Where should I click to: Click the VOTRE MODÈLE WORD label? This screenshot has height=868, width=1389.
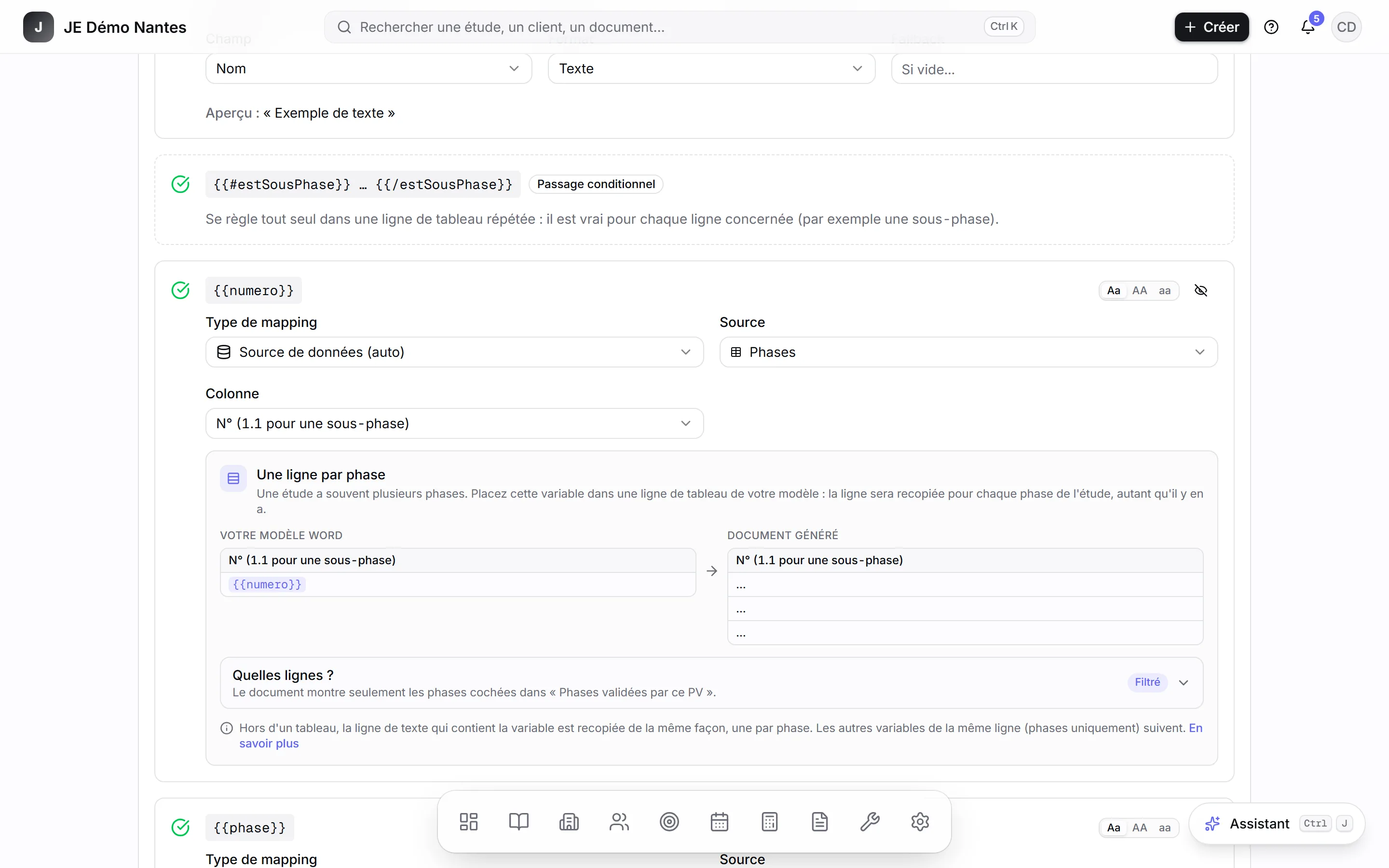click(x=281, y=535)
